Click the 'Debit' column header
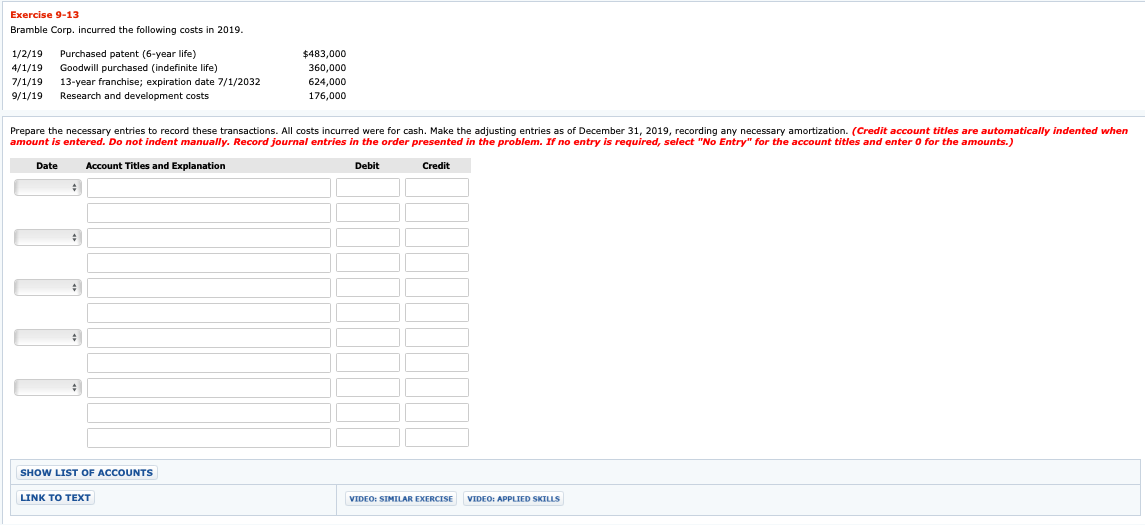 click(x=367, y=166)
